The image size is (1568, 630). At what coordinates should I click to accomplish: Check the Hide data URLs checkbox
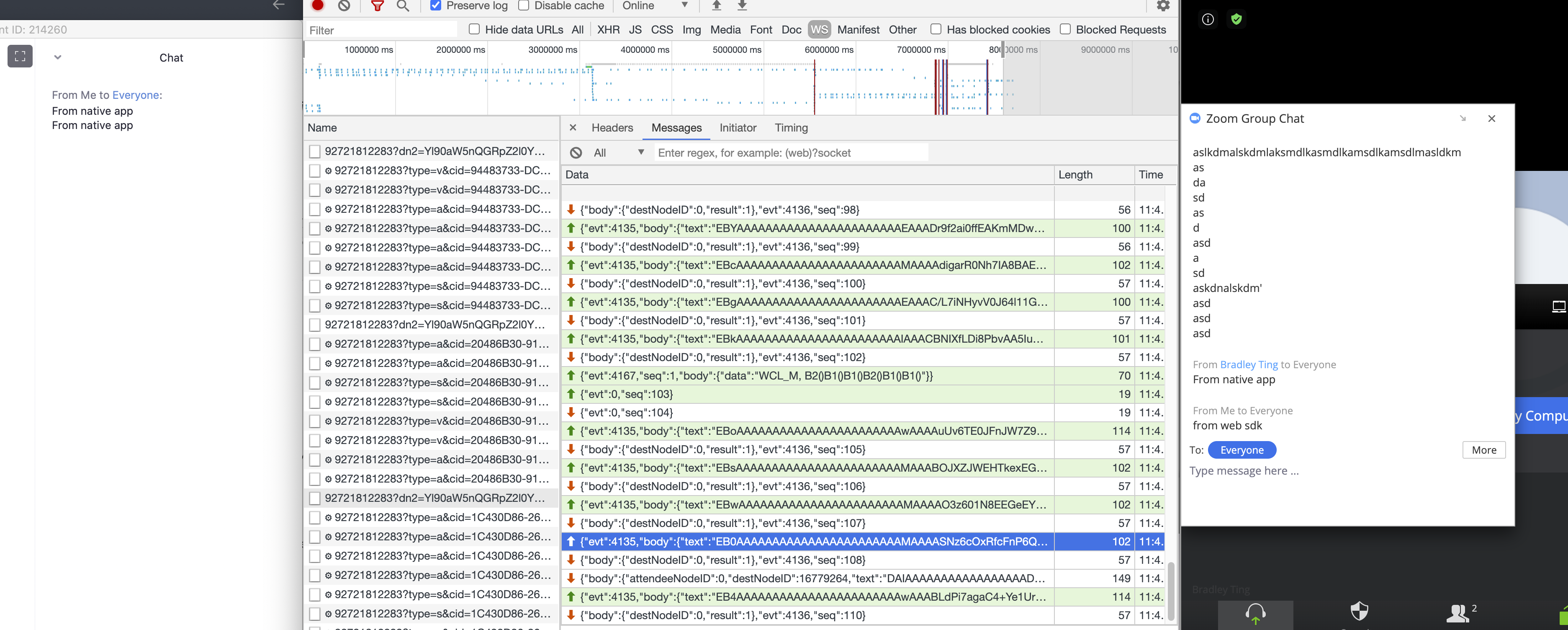pyautogui.click(x=474, y=29)
